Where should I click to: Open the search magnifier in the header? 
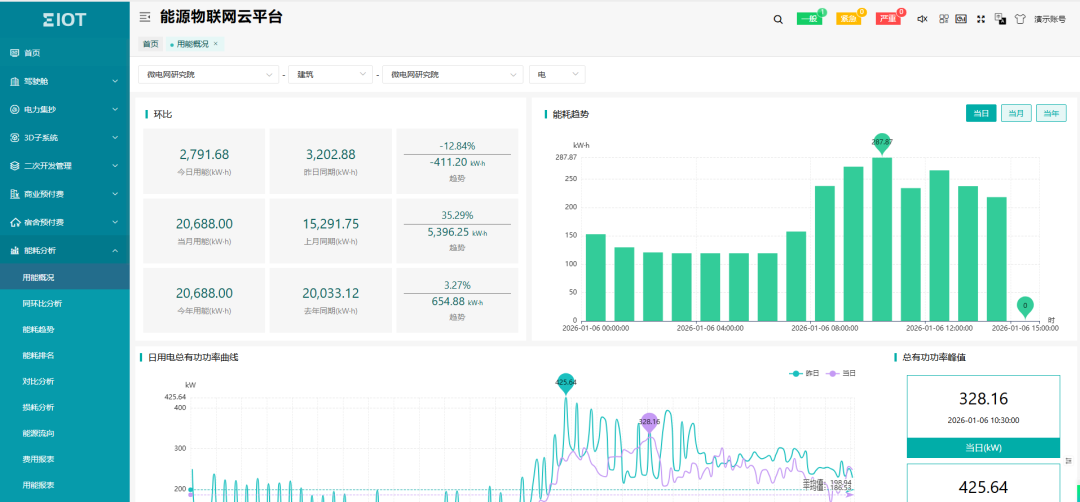click(x=778, y=18)
